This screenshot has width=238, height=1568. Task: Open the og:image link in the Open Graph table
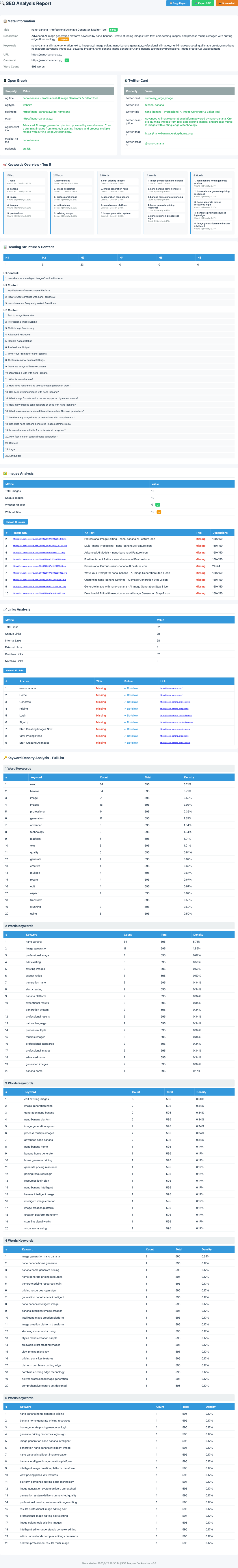46,112
